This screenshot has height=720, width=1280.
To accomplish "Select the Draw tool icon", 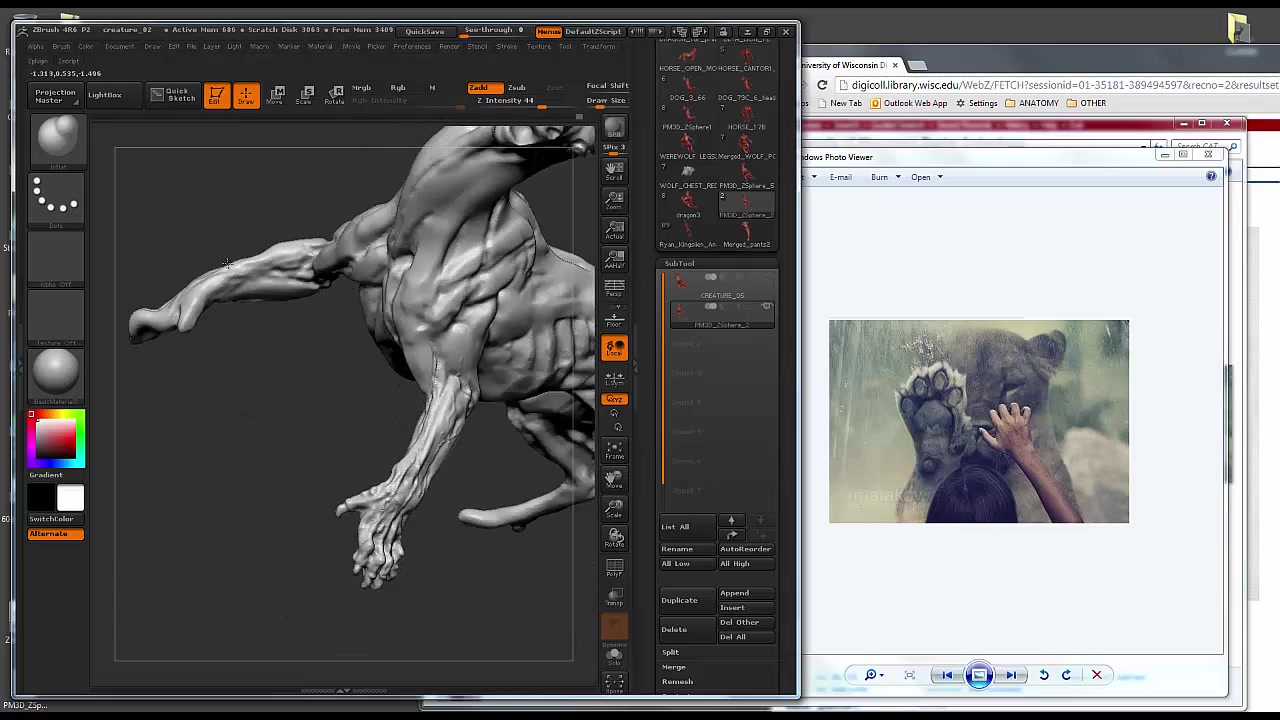I will click(245, 95).
